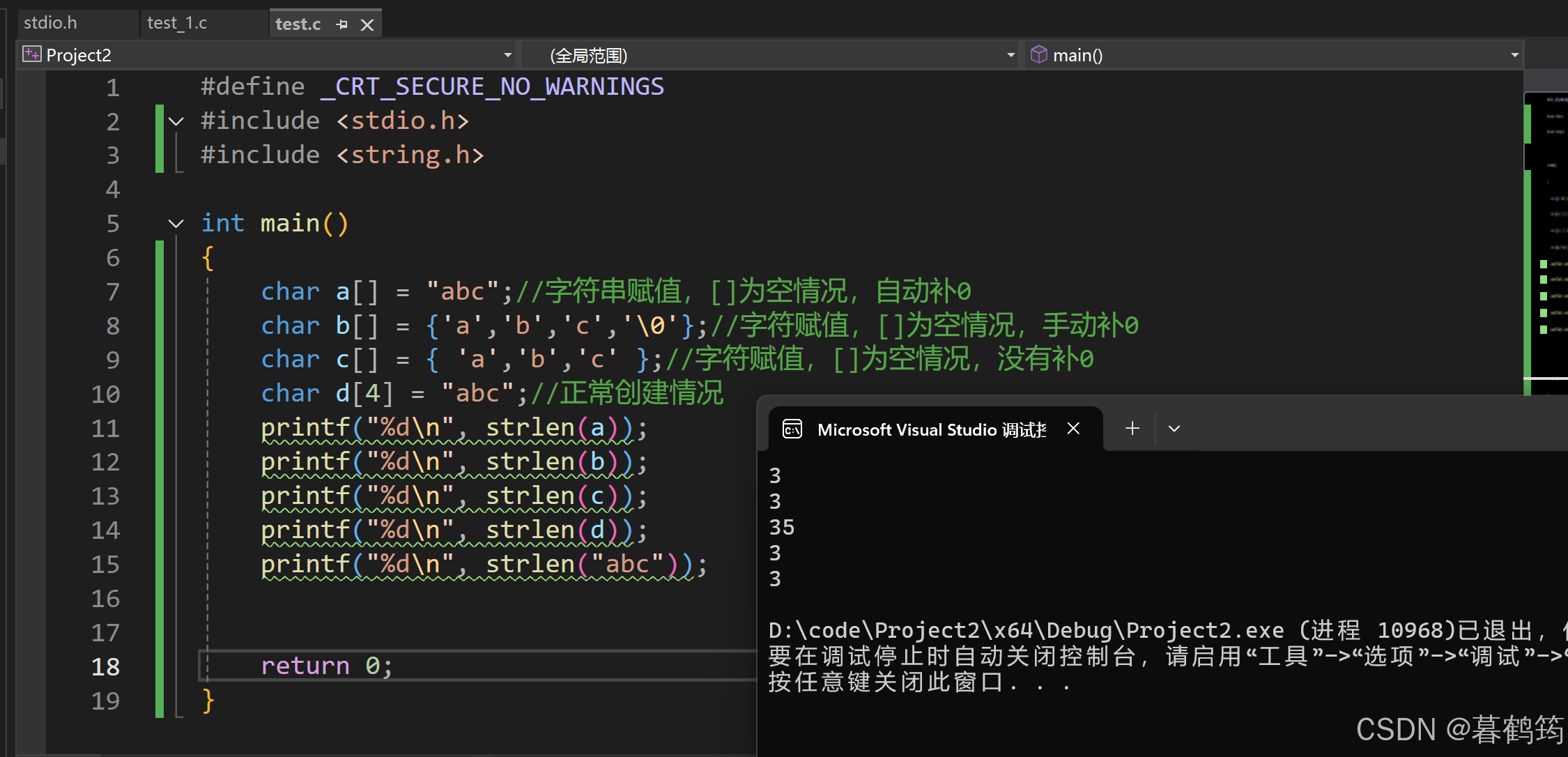Image resolution: width=1568 pixels, height=757 pixels.
Task: Switch to the test_1.c tab
Action: 177,23
